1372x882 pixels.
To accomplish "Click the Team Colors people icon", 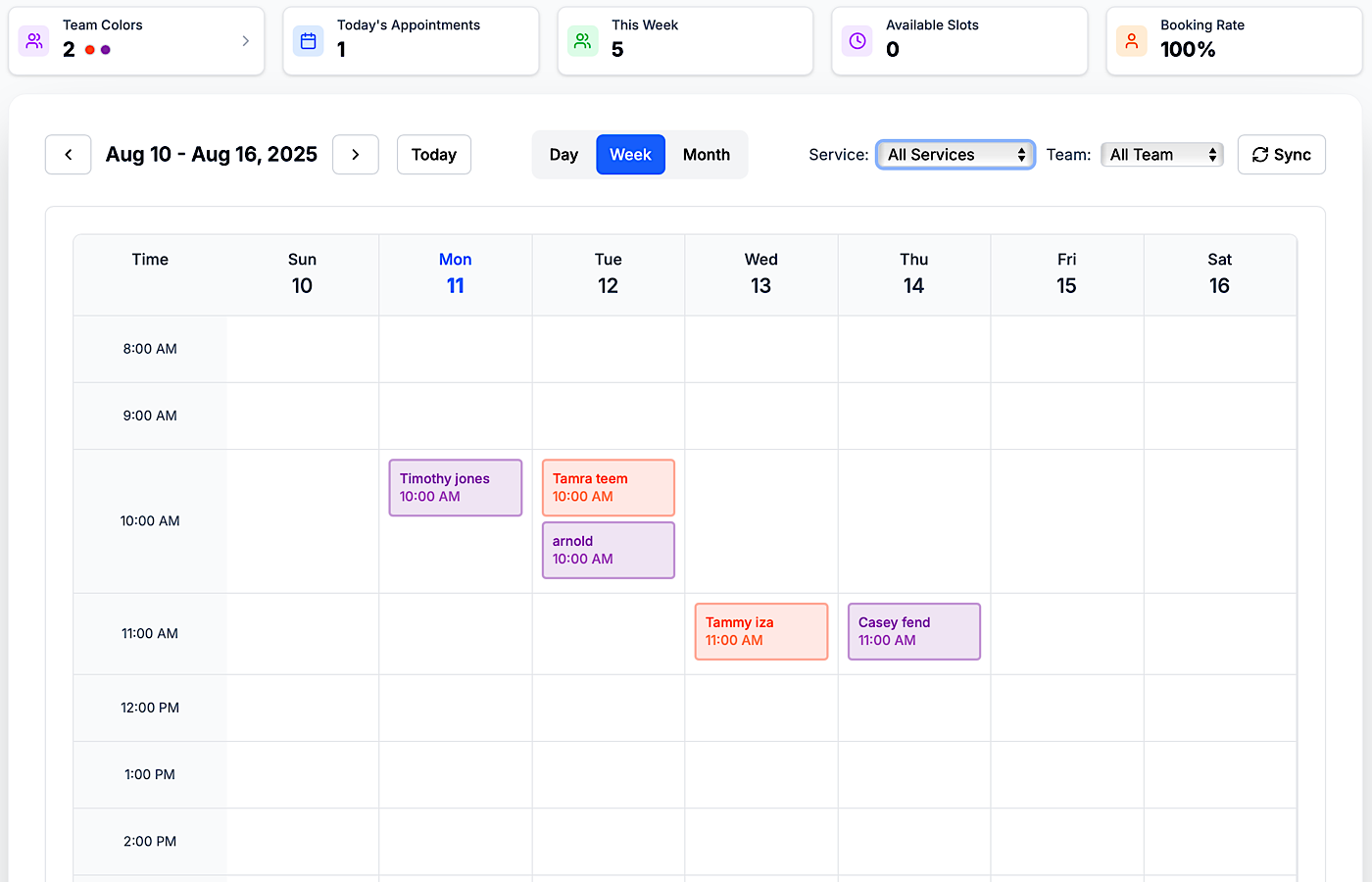I will pos(33,40).
